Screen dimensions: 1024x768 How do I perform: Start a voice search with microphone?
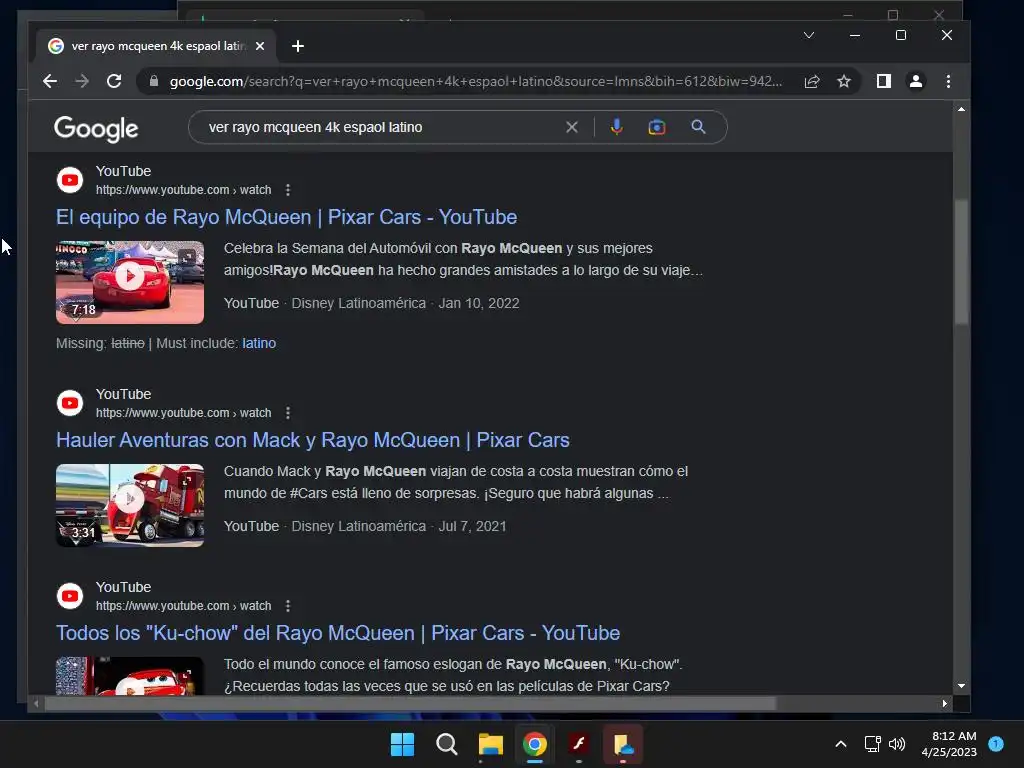(616, 127)
